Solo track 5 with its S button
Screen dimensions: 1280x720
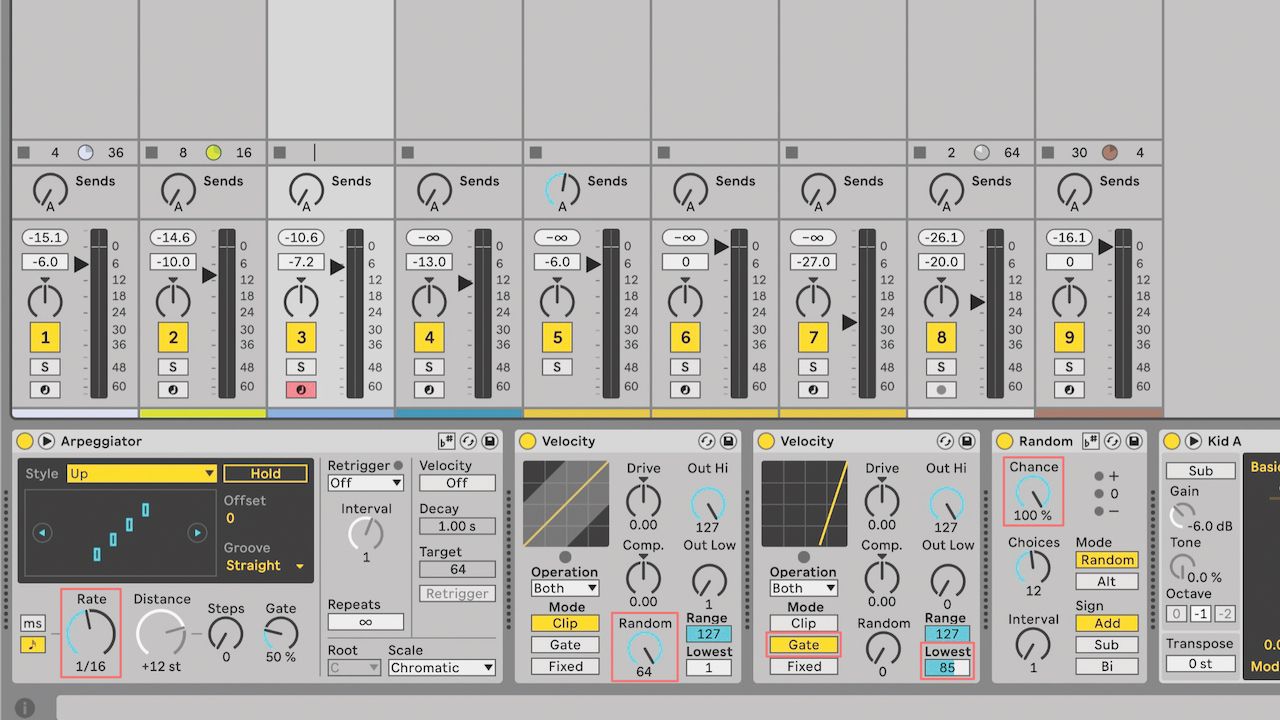tap(557, 367)
